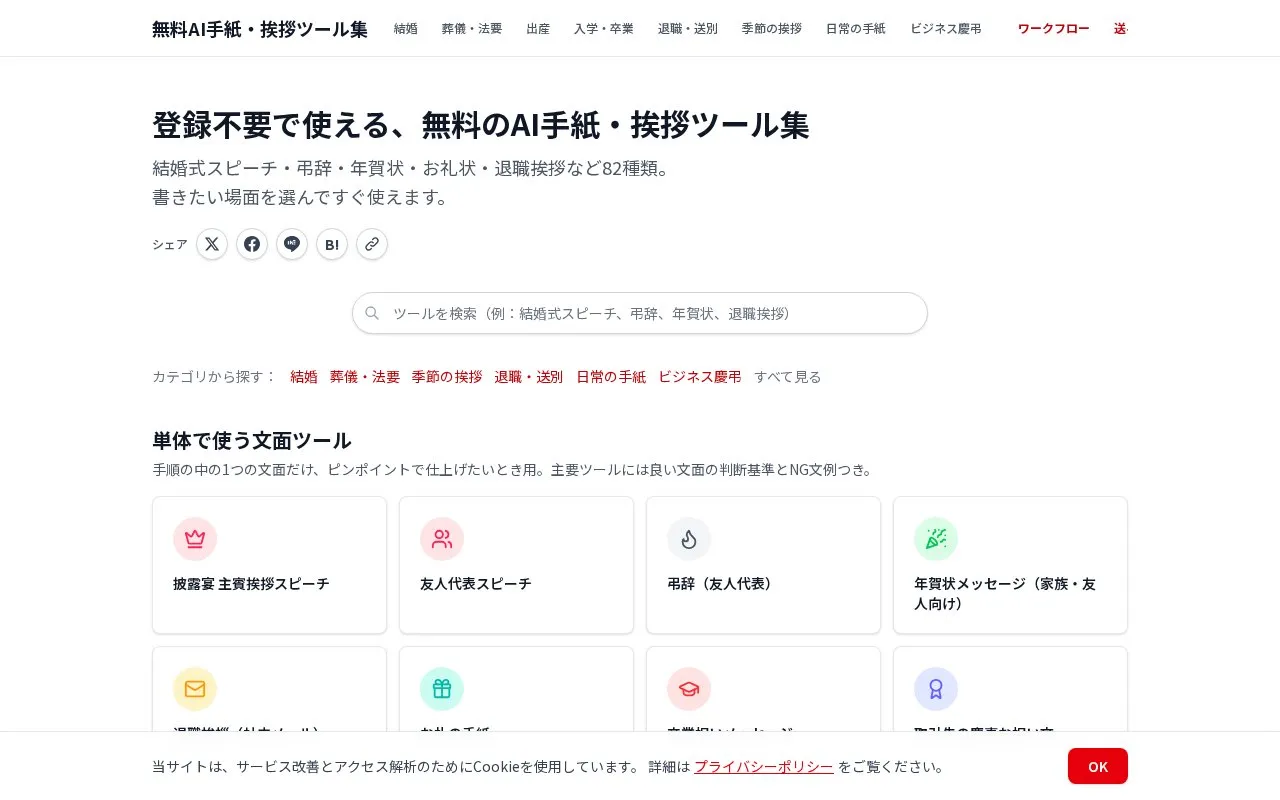Click the yellow envelope icon card
Viewport: 1280px width, 800px height.
195,689
